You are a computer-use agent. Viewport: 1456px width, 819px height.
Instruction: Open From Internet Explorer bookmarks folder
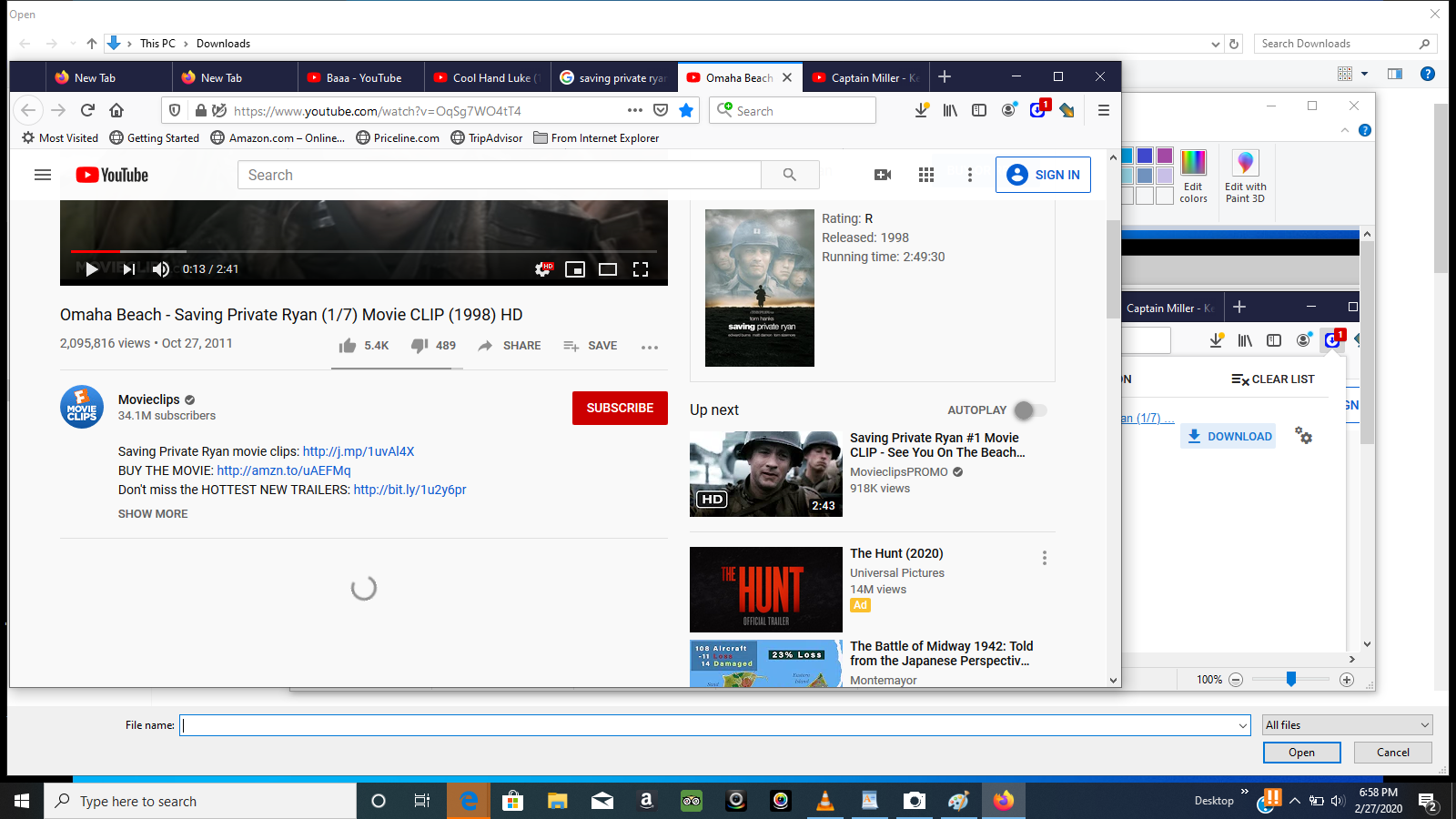pos(596,138)
